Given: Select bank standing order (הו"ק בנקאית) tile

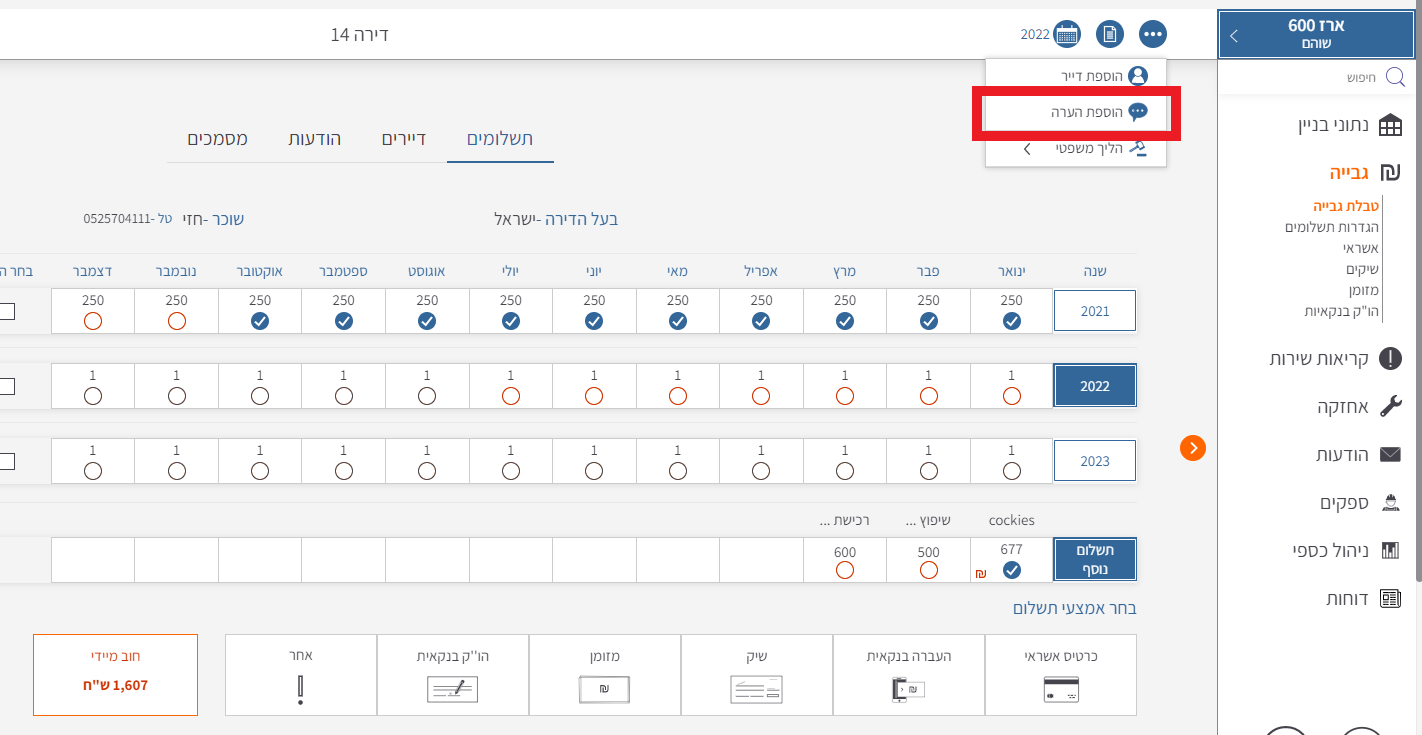Looking at the screenshot, I should point(452,675).
